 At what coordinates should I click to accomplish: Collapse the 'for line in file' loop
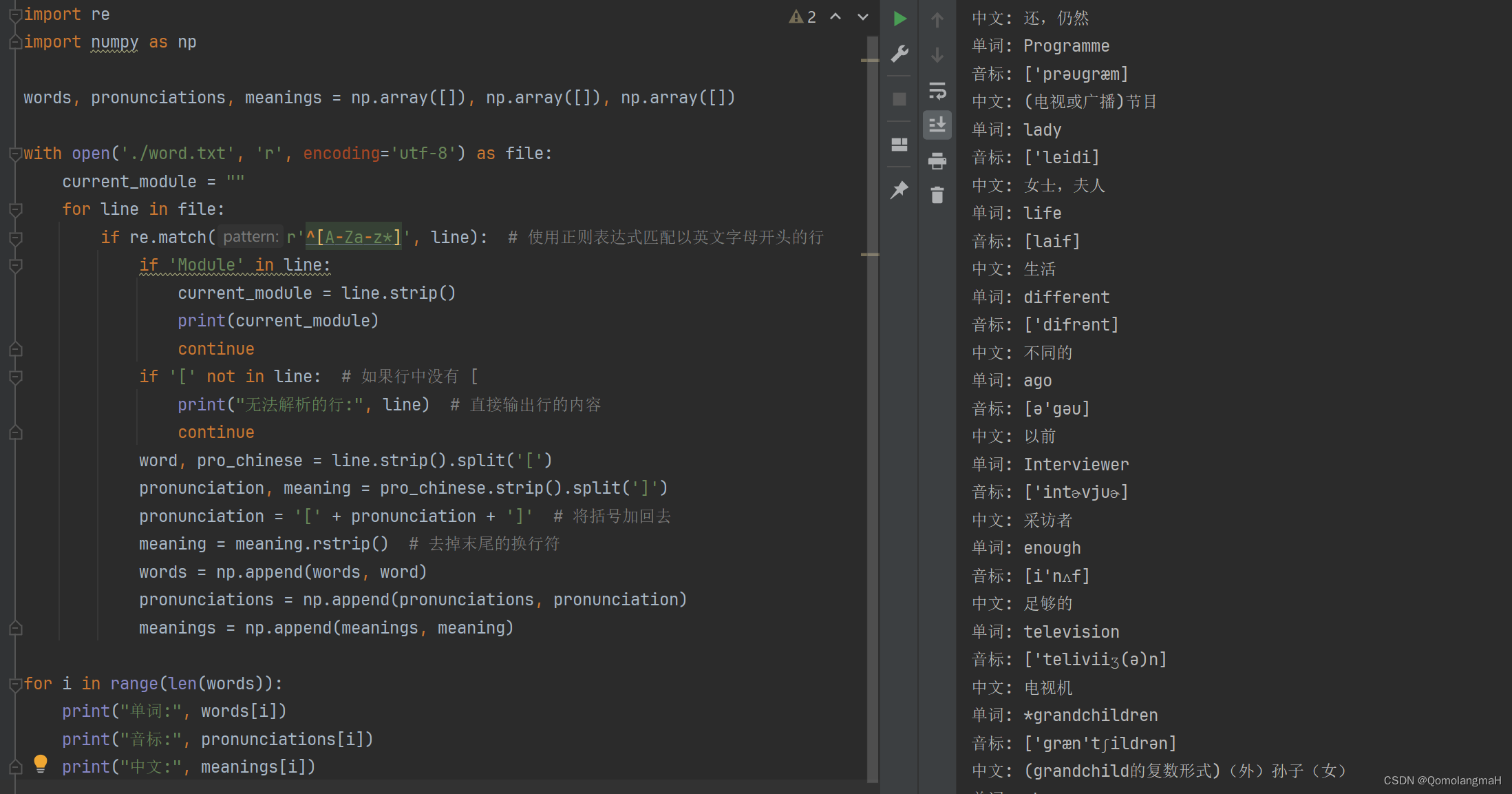tap(15, 209)
